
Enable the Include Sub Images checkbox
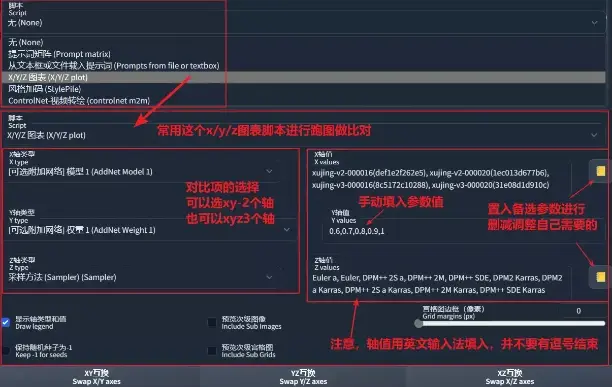click(x=212, y=322)
